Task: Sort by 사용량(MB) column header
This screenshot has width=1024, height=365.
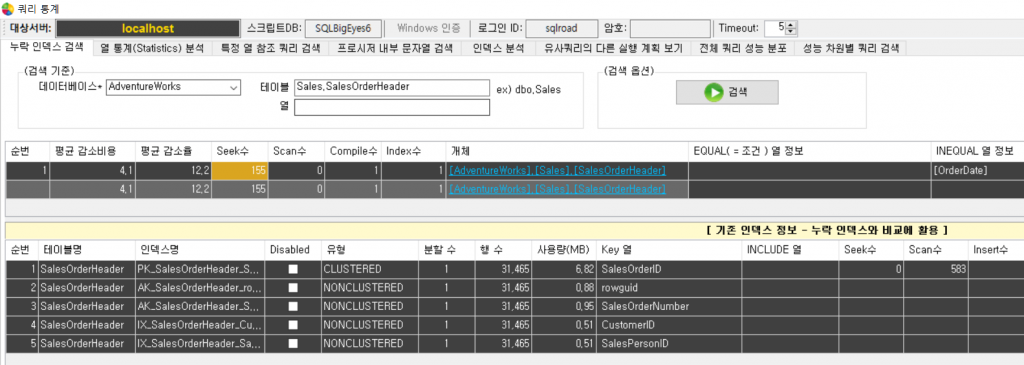Action: (564, 249)
